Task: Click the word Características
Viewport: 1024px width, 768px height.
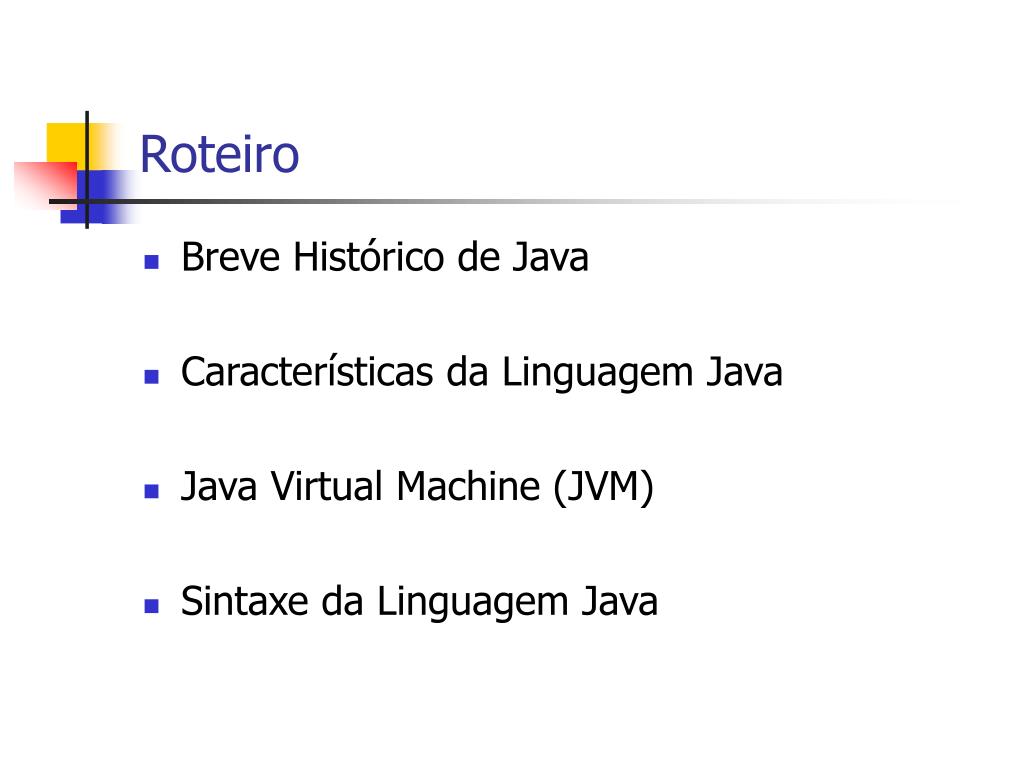Action: 307,372
